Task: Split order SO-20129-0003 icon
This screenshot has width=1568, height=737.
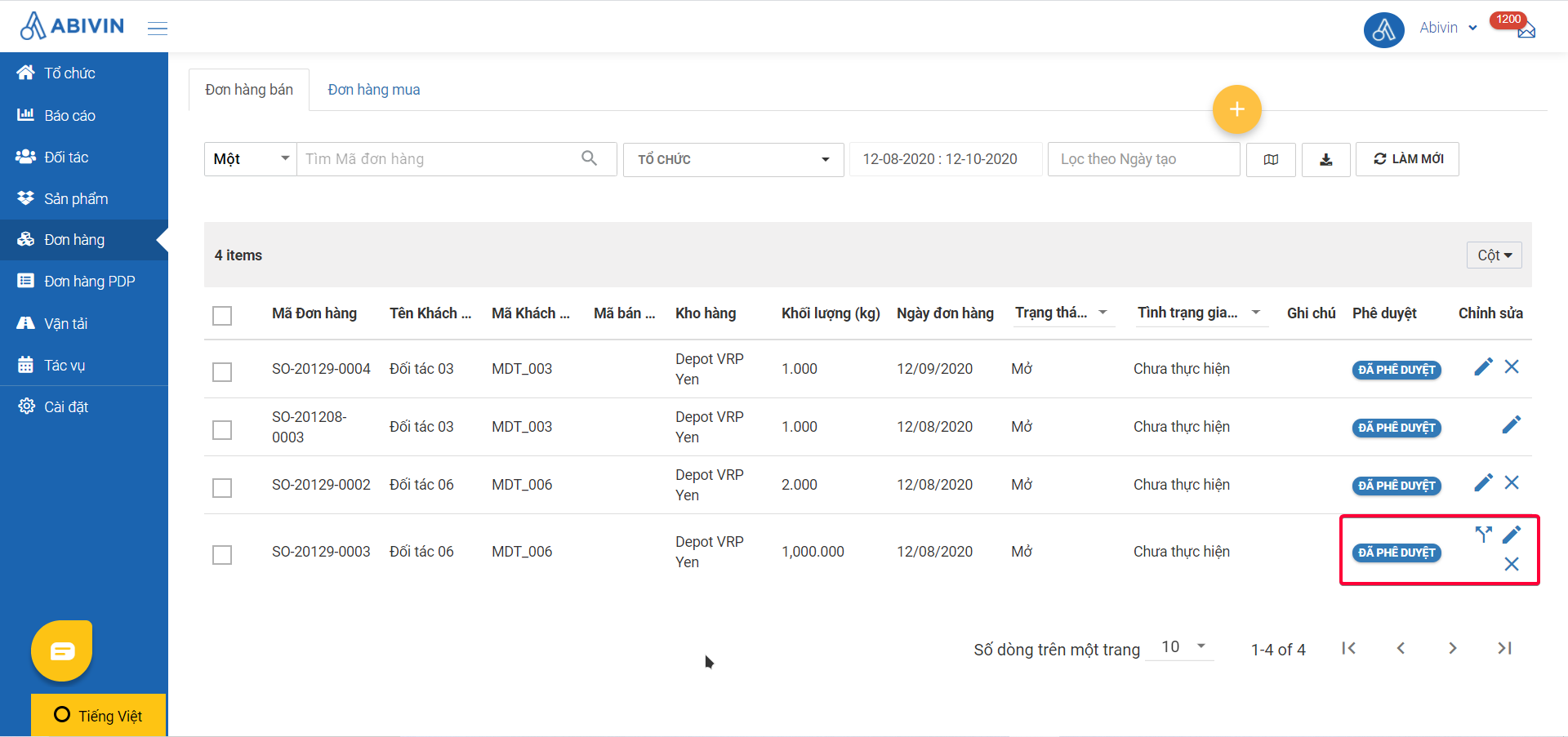Action: (1483, 535)
